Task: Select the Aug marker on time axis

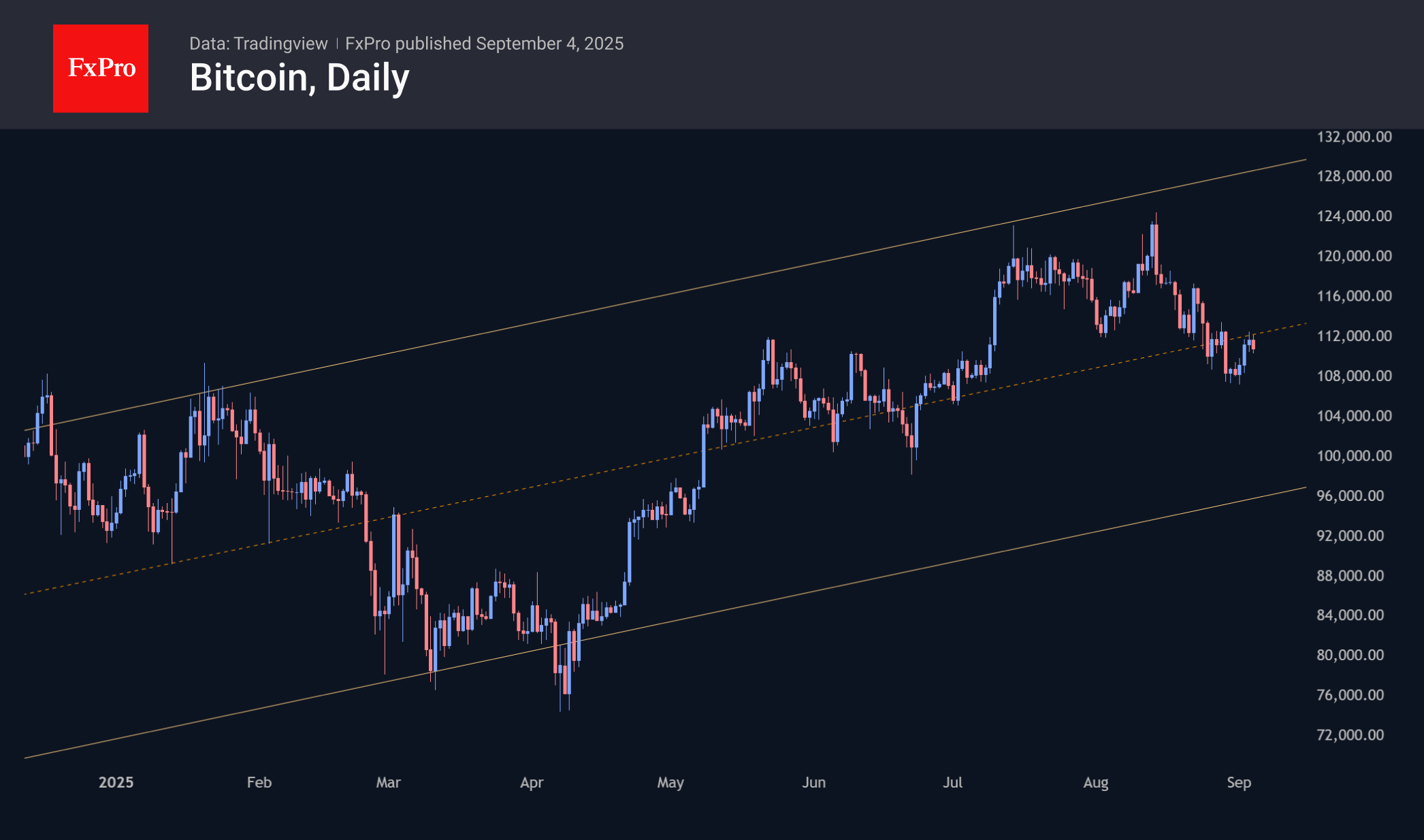Action: 1096,783
